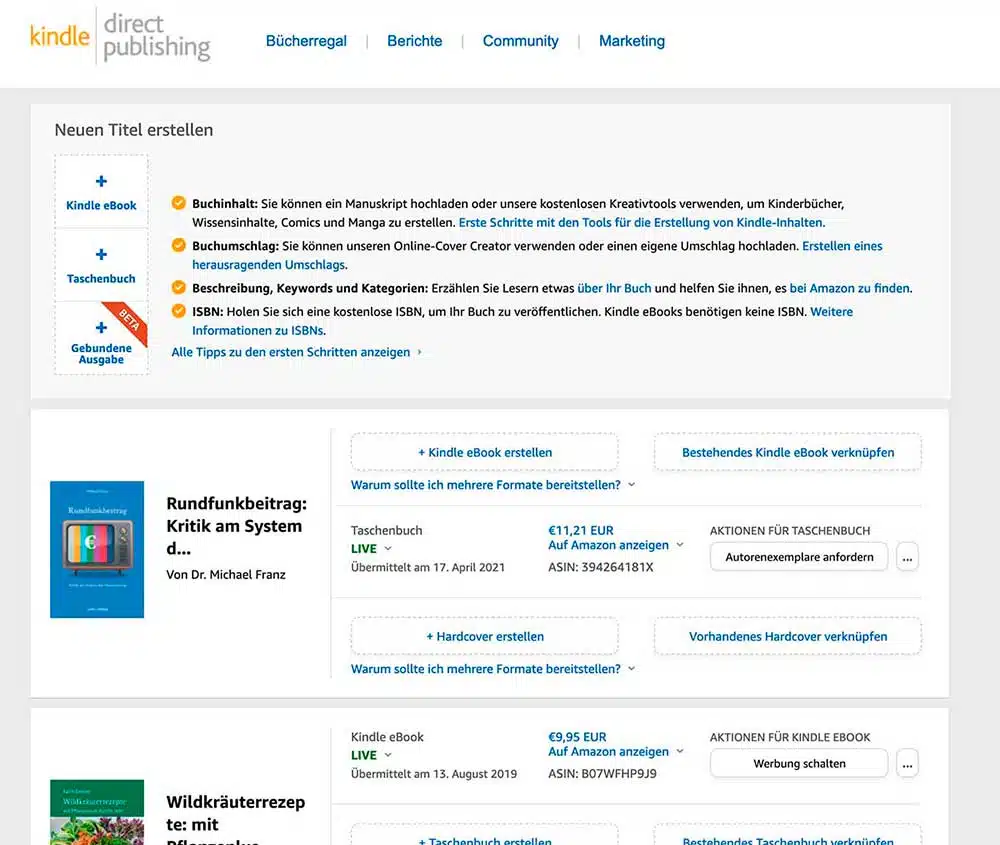Open the Wildkräuterrezepte book cover thumbnail
Viewport: 1000px width, 845px height.
[x=97, y=812]
